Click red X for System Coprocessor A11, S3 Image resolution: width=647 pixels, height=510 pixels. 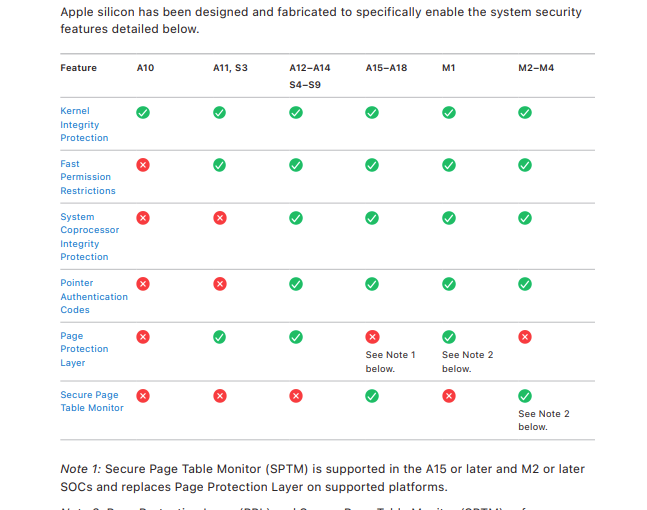pyautogui.click(x=220, y=218)
